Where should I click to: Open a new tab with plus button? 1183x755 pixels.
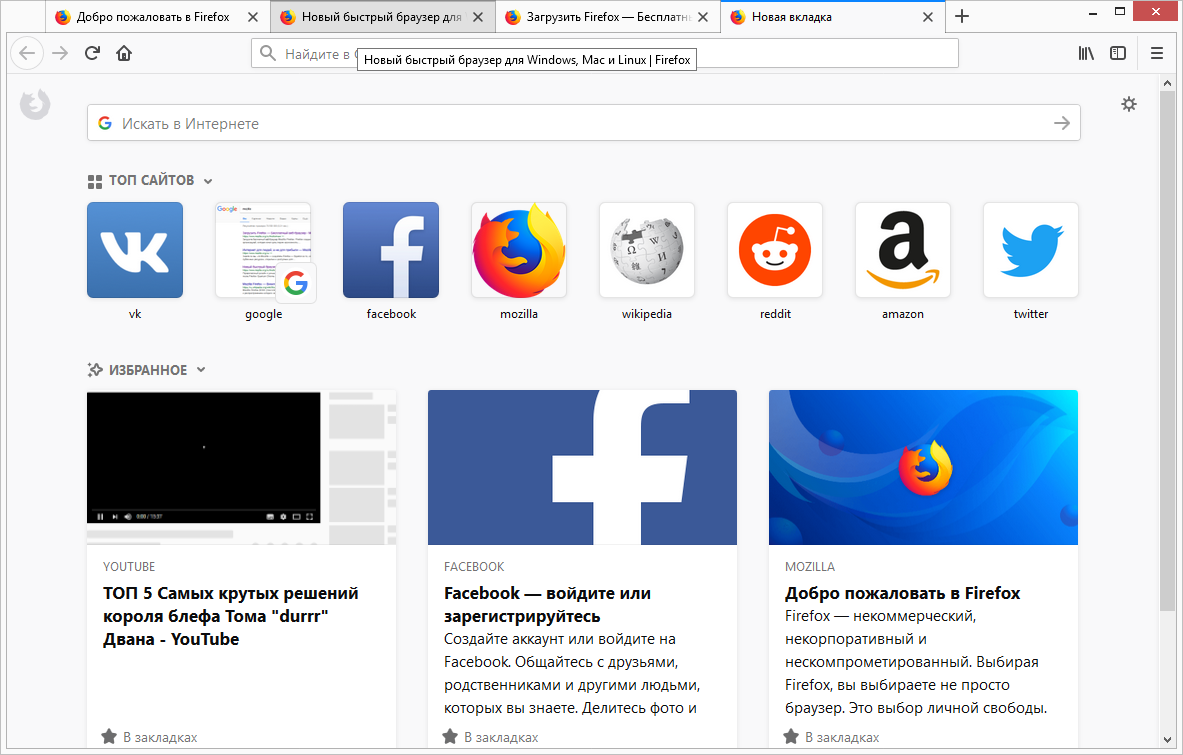[962, 16]
